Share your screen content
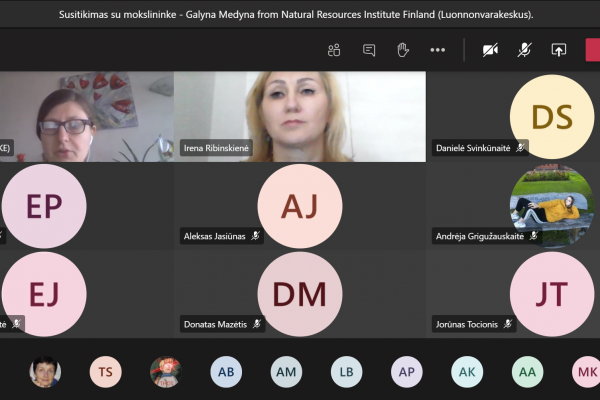Image resolution: width=600 pixels, height=400 pixels. coord(559,50)
